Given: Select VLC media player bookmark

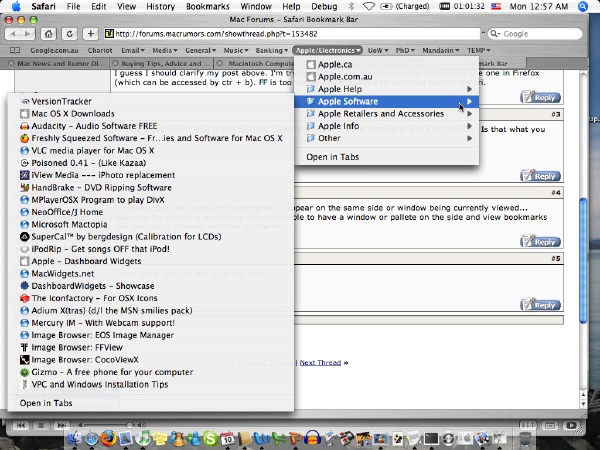Looking at the screenshot, I should tap(151, 150).
